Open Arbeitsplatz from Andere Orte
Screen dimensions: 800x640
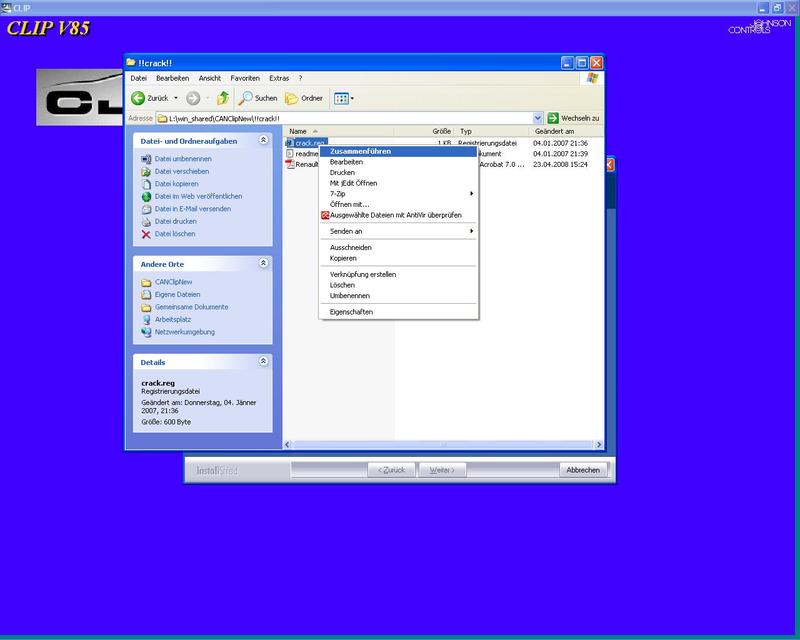click(x=171, y=320)
